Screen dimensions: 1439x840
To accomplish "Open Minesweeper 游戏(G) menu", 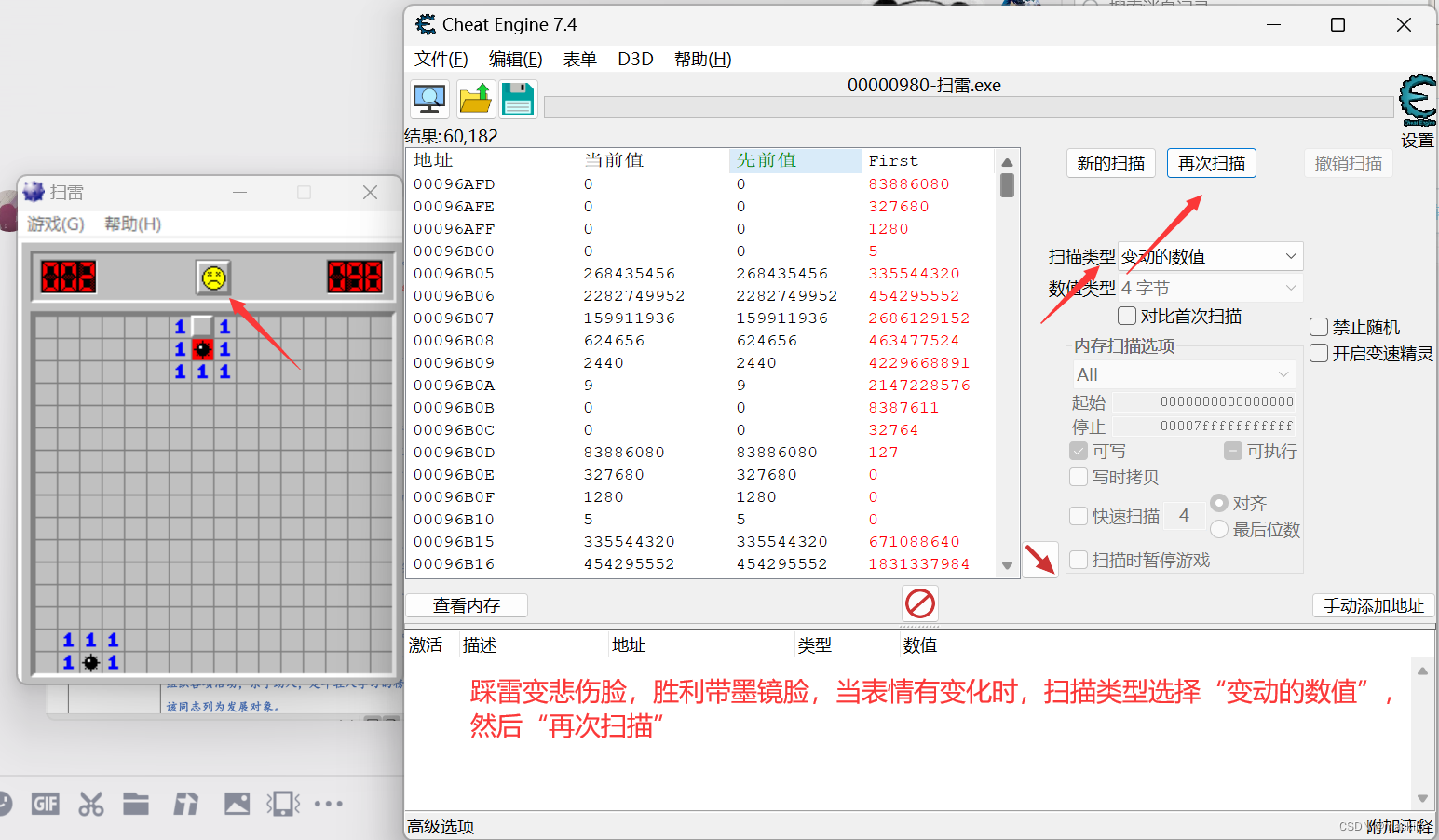I will tap(56, 224).
